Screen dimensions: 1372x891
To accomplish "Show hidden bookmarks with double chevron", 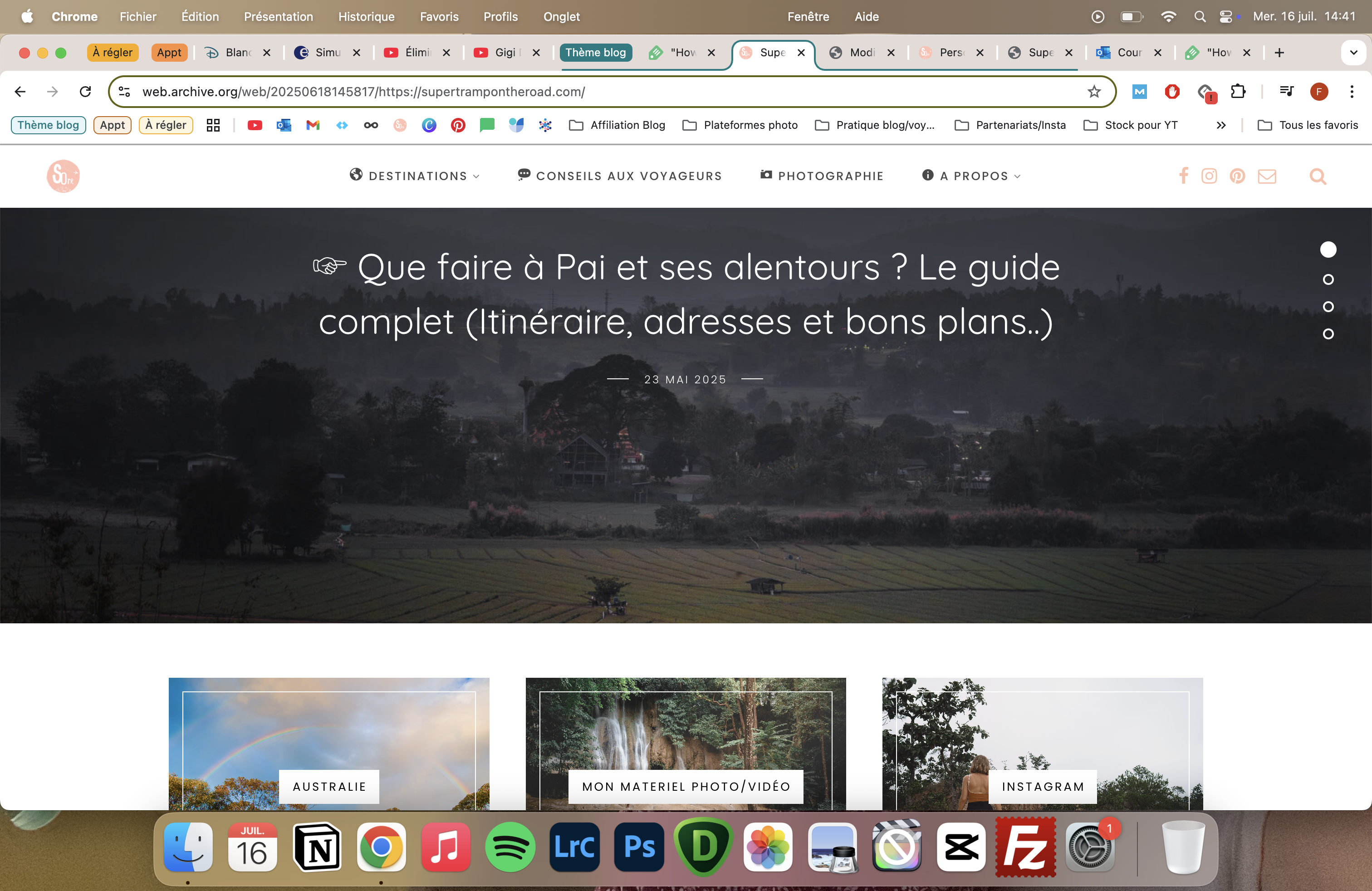I will coord(1221,125).
